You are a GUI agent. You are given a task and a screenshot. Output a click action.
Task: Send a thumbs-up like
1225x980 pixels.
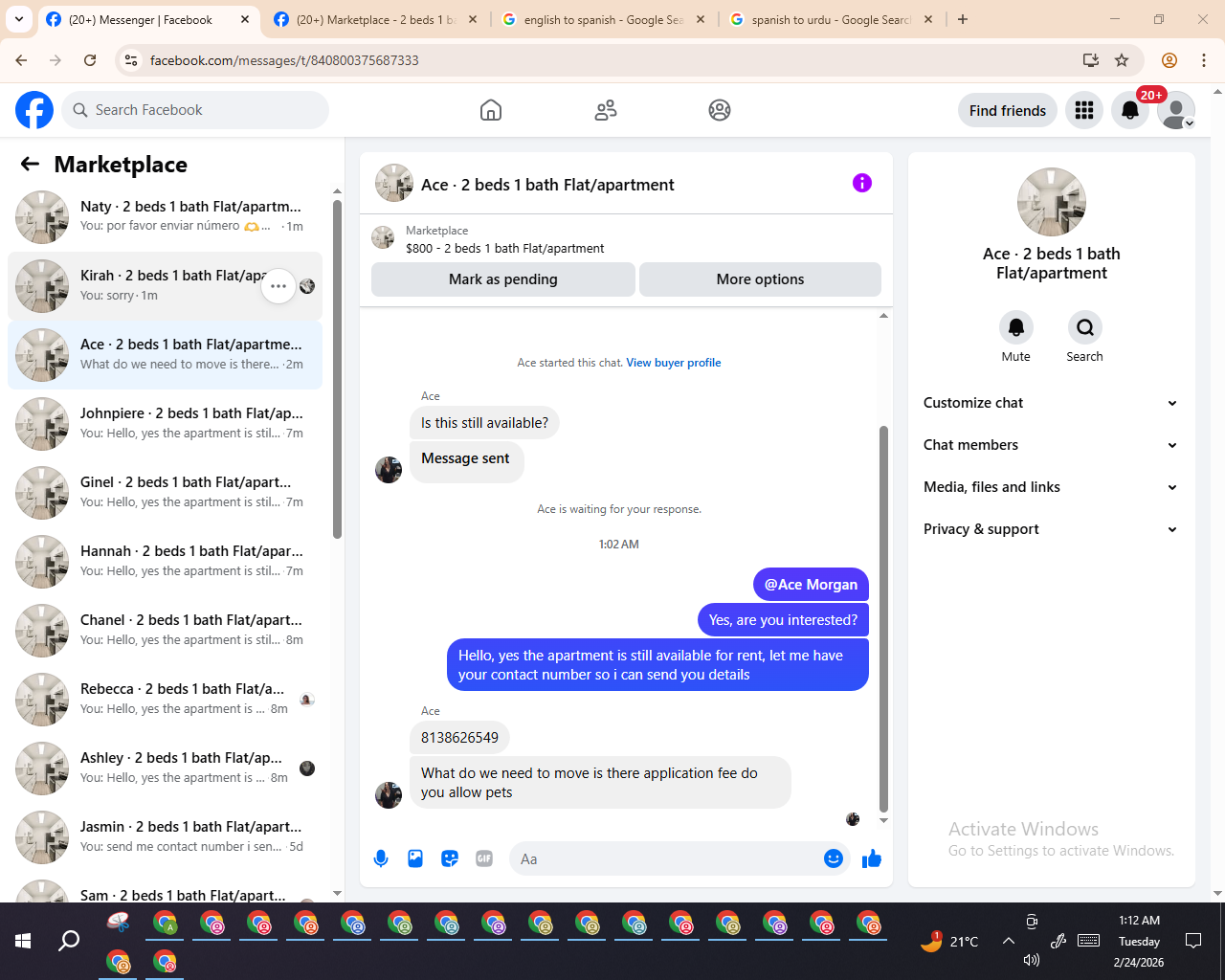[x=871, y=858]
